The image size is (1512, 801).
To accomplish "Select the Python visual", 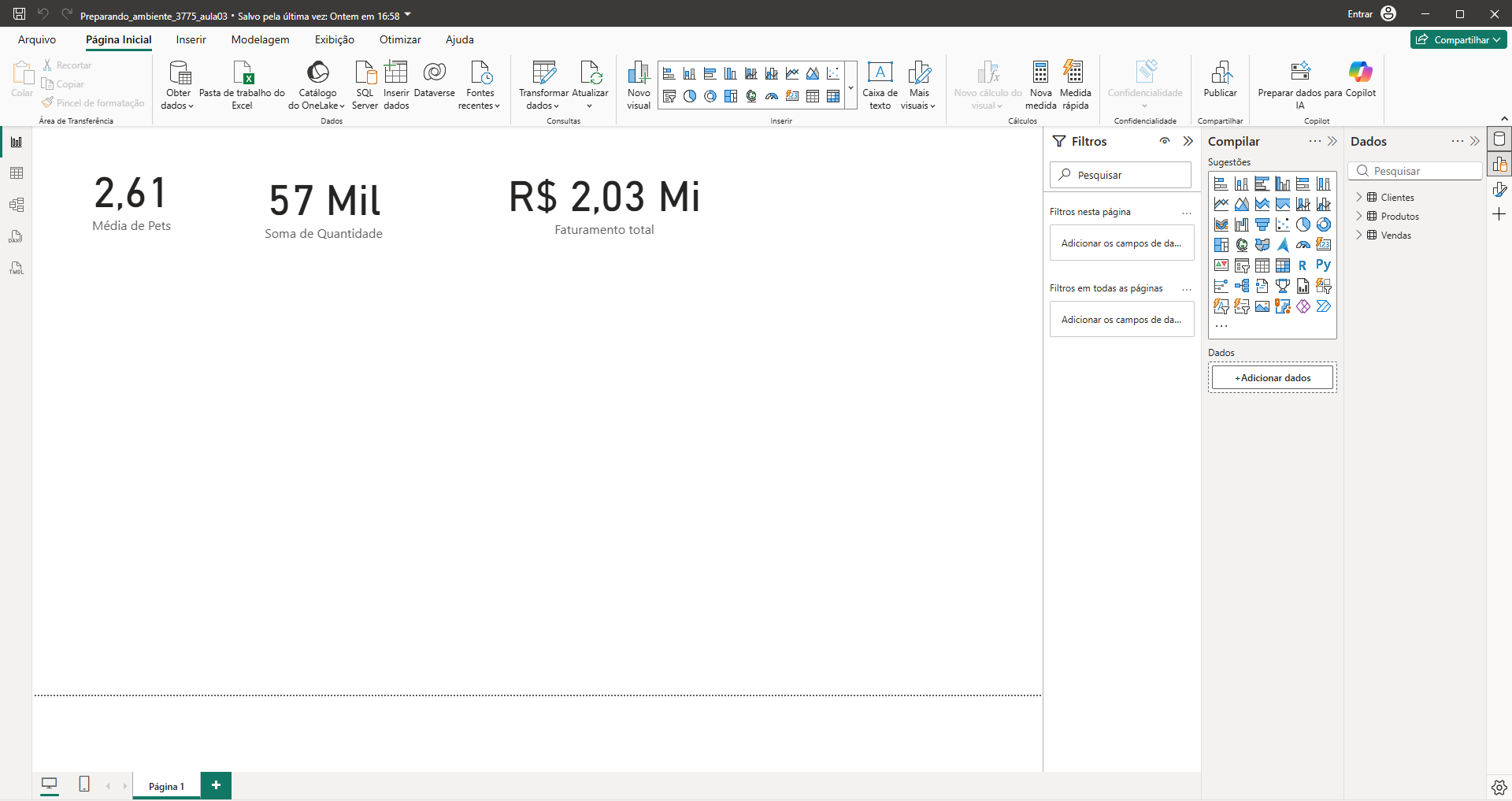I will coord(1323,265).
